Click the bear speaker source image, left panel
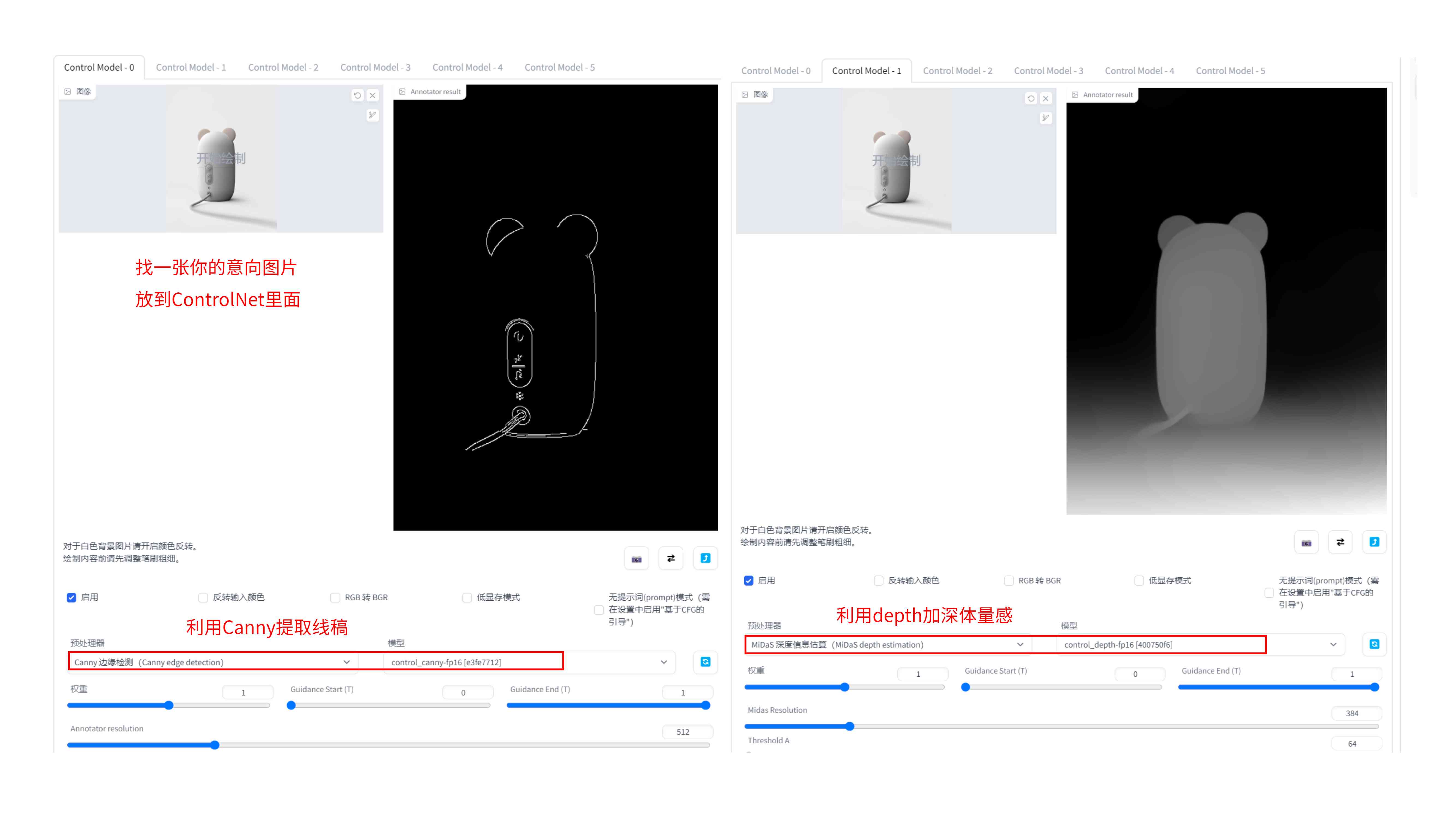1456x819 pixels. click(221, 159)
